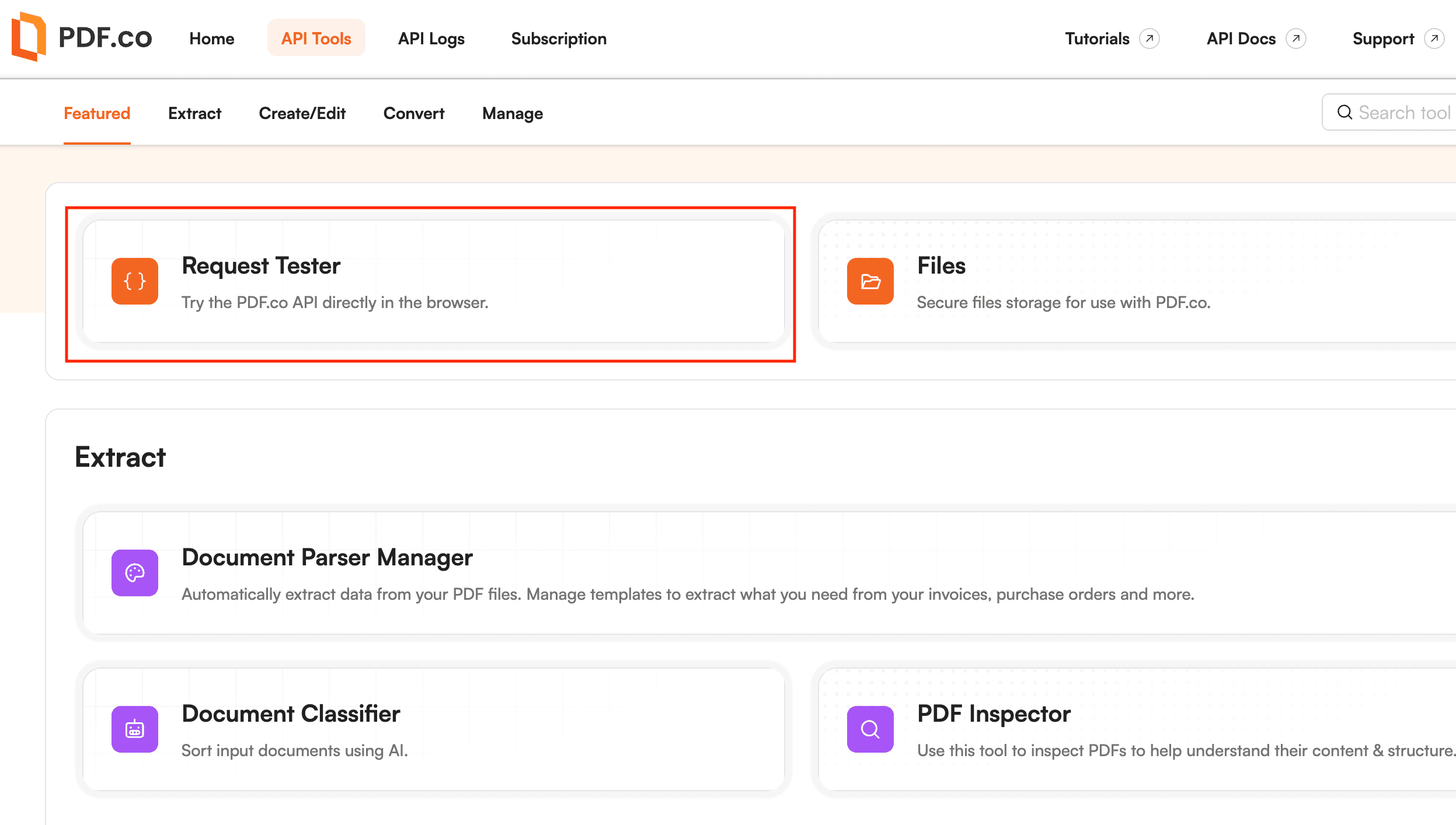Click the PDF.co logo icon
Image resolution: width=1456 pixels, height=825 pixels.
[29, 37]
